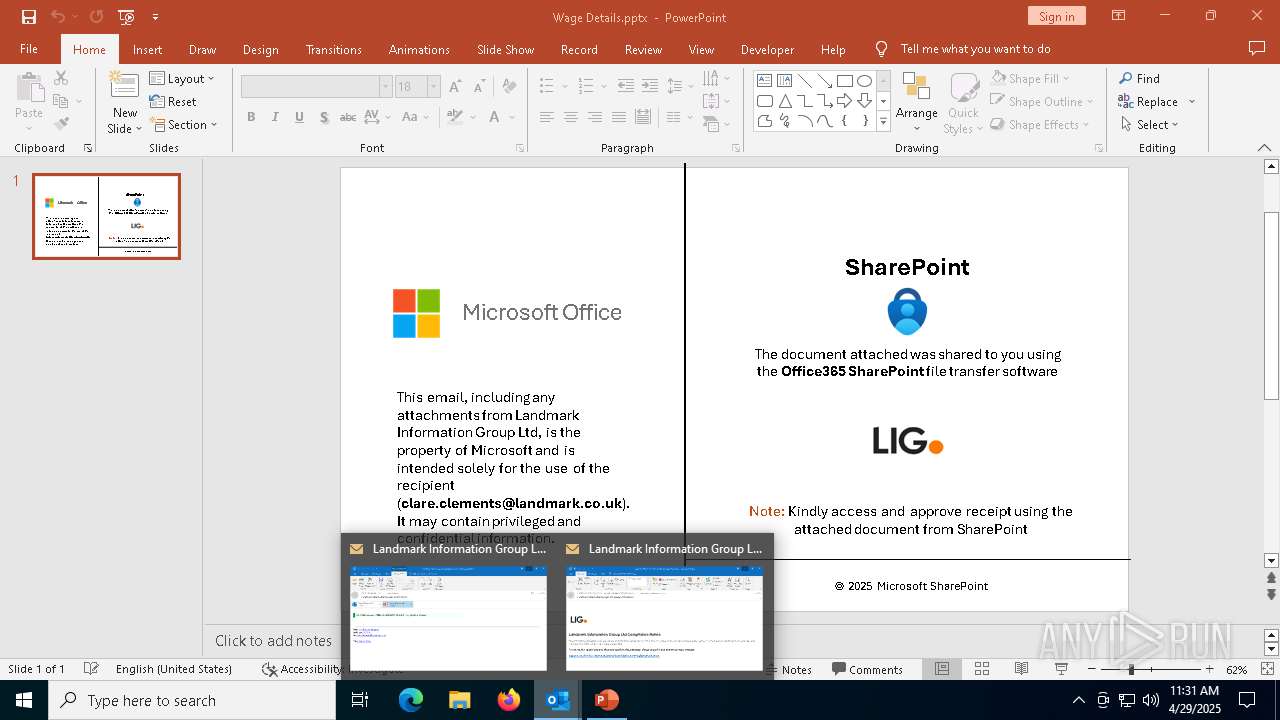The image size is (1280, 720).
Task: Toggle Italic formatting
Action: 275,117
